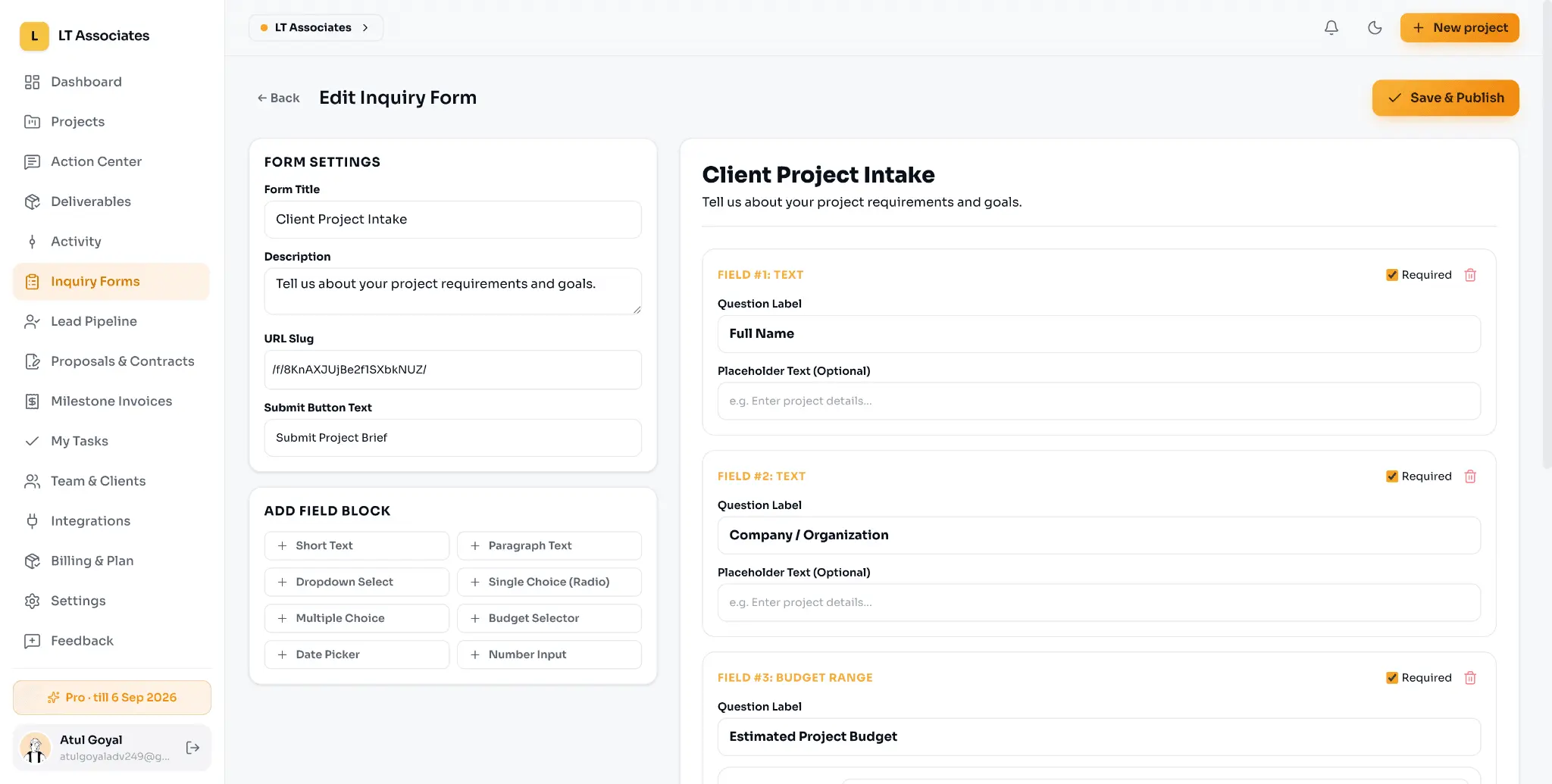Click the Dashboard grid icon
Screen dimensions: 1552x784
(x=32, y=82)
